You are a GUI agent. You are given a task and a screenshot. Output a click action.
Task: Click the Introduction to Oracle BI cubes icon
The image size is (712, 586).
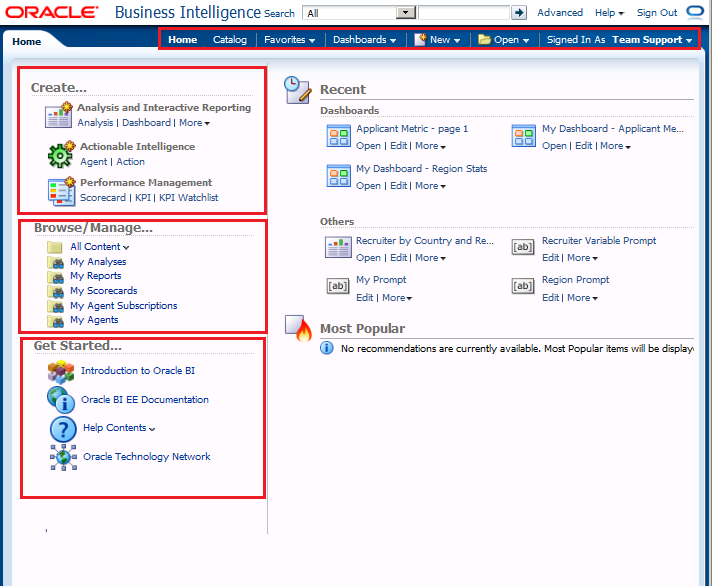point(61,372)
